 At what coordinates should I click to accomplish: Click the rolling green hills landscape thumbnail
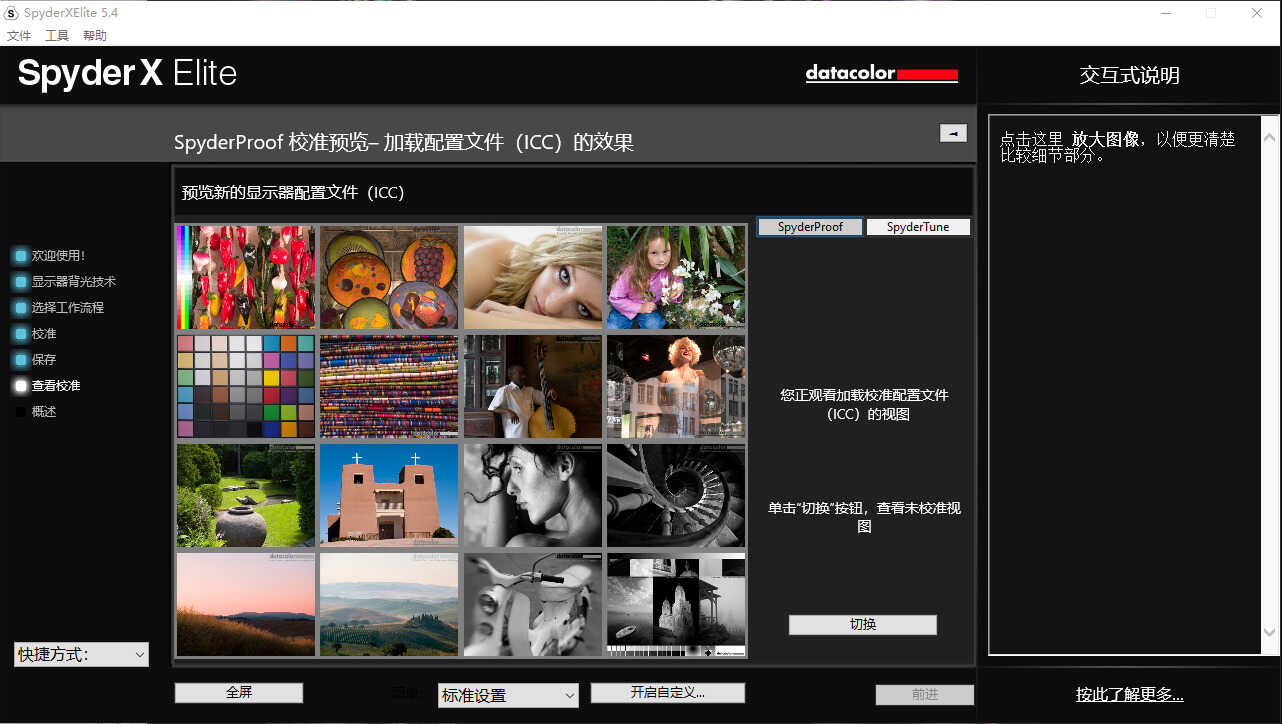click(389, 604)
